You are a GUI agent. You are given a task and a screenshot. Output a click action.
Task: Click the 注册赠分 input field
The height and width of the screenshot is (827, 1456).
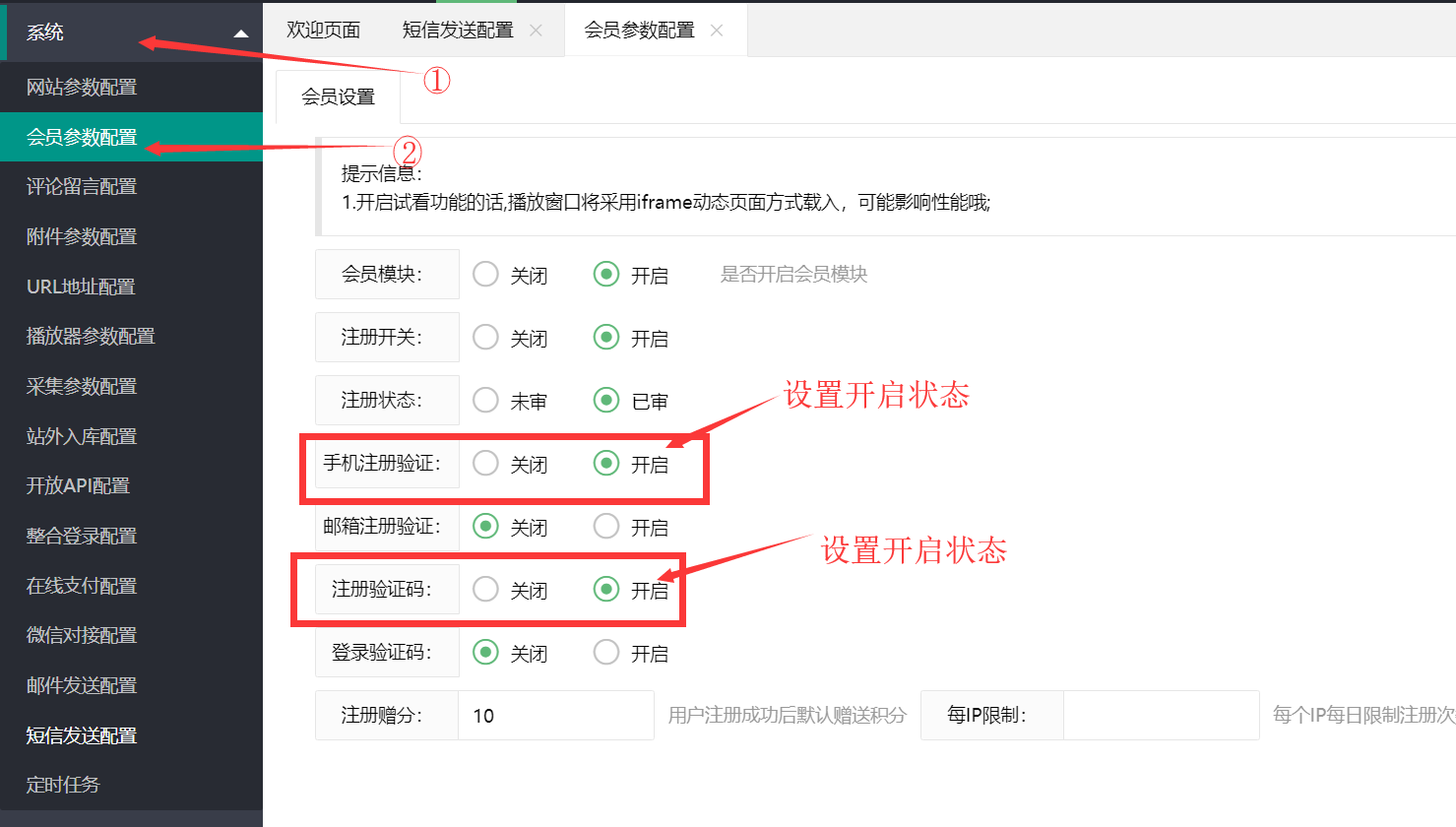pyautogui.click(x=555, y=715)
